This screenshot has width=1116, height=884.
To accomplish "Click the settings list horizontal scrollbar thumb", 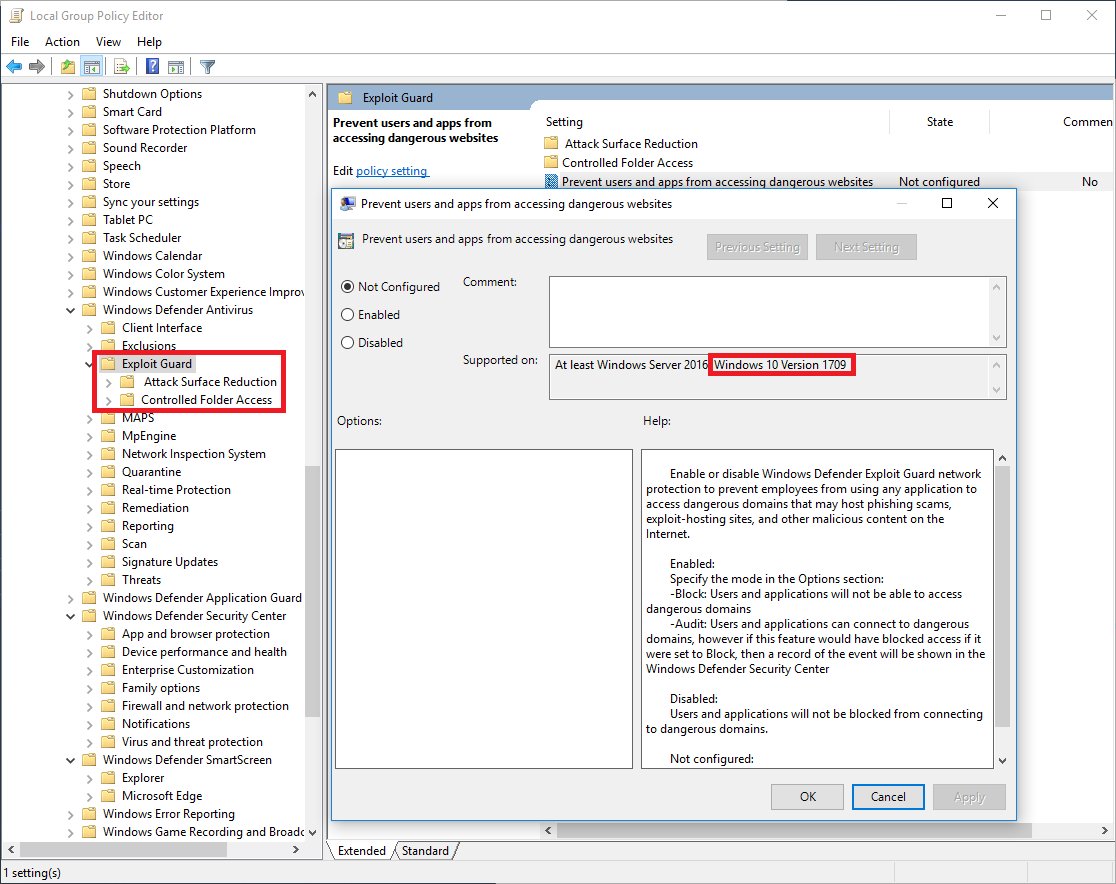I will click(794, 831).
